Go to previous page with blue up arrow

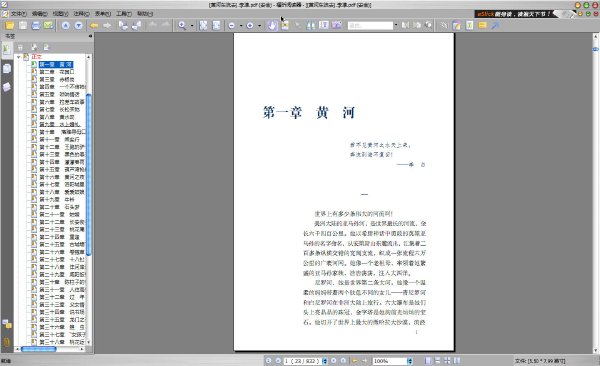(66, 26)
